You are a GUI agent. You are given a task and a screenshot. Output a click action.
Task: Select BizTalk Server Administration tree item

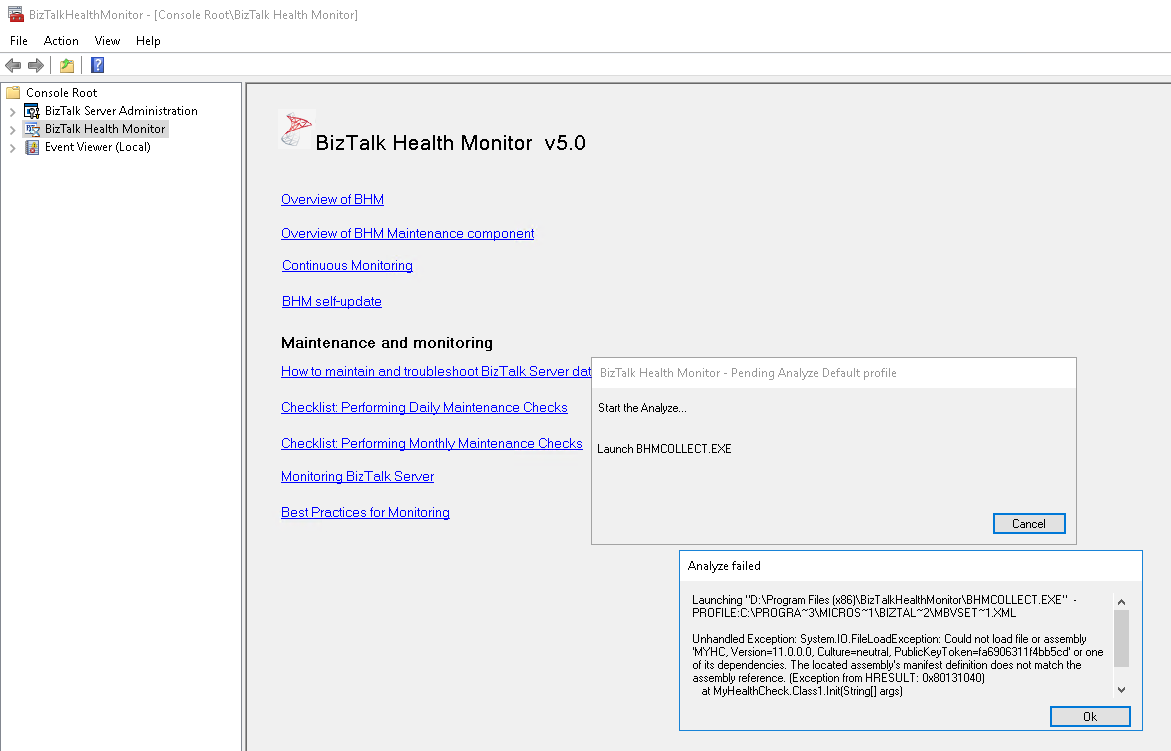click(x=121, y=110)
